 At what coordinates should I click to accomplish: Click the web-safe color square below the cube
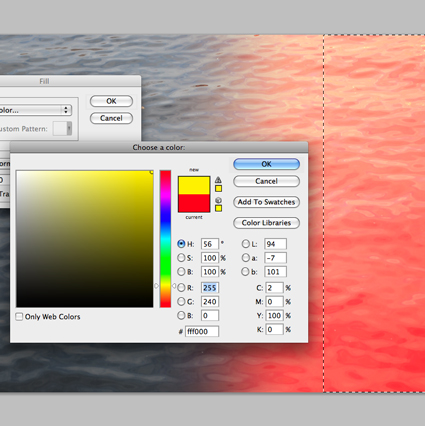click(x=218, y=208)
